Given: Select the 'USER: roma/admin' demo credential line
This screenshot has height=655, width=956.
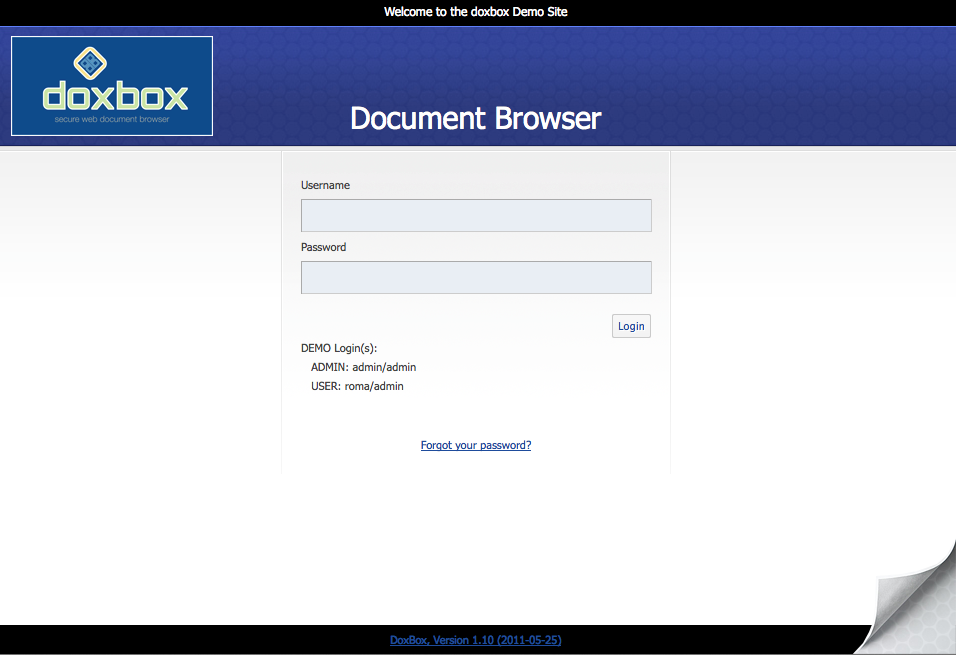Looking at the screenshot, I should coord(356,386).
